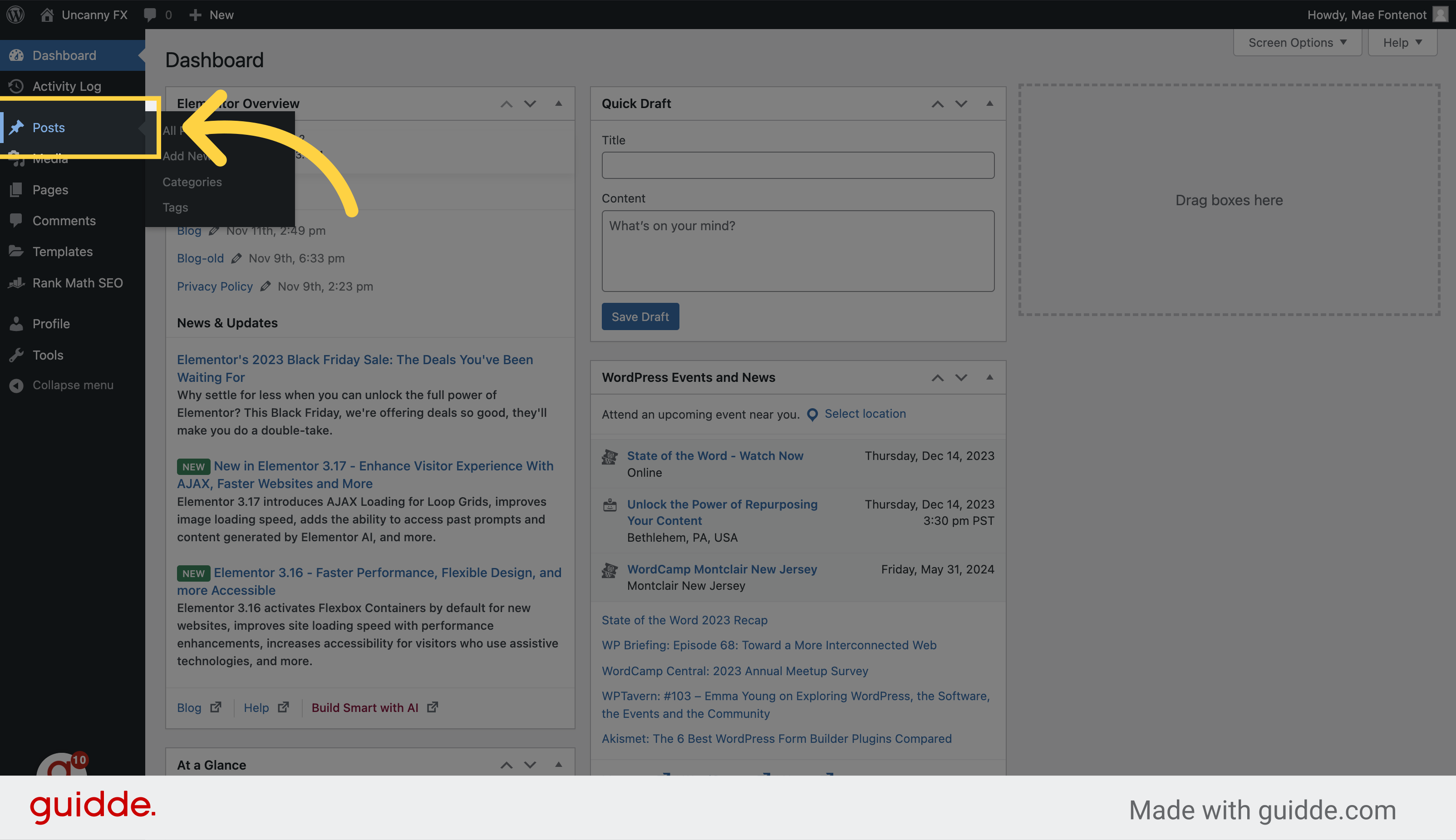
Task: Open the Templates menu item
Action: [x=73, y=252]
